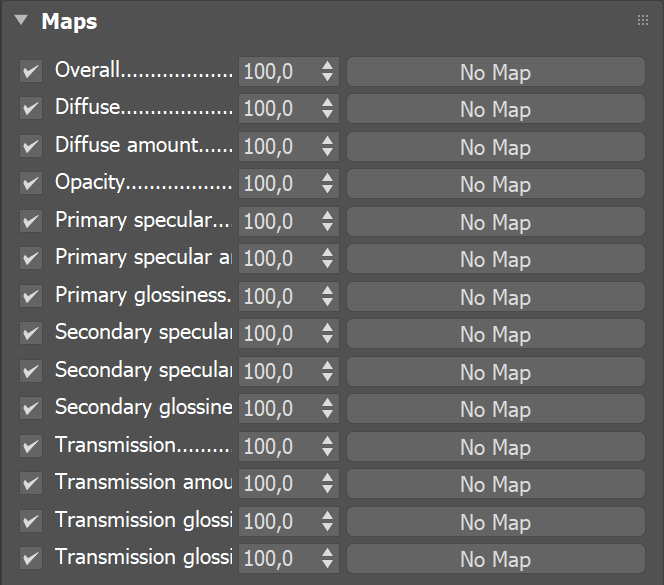Screen dimensions: 664x585
Task: Click Secondary glossiness No Map button
Action: pyautogui.click(x=495, y=409)
